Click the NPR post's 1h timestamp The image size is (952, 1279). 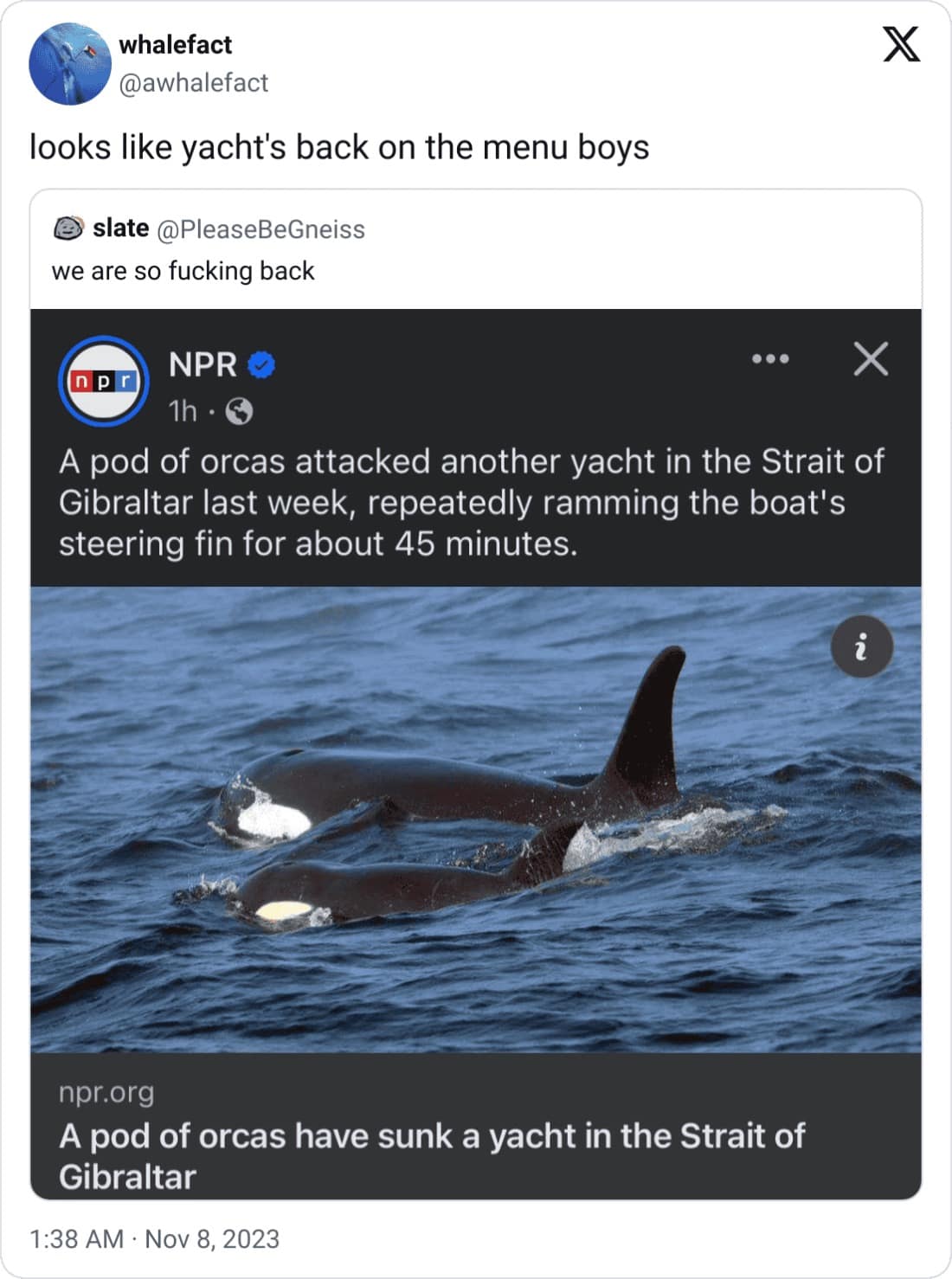[x=183, y=411]
